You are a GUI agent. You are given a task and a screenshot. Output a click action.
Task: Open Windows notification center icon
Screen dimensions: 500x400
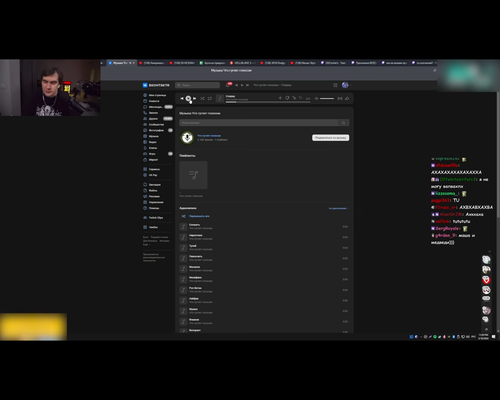pyautogui.click(x=494, y=337)
